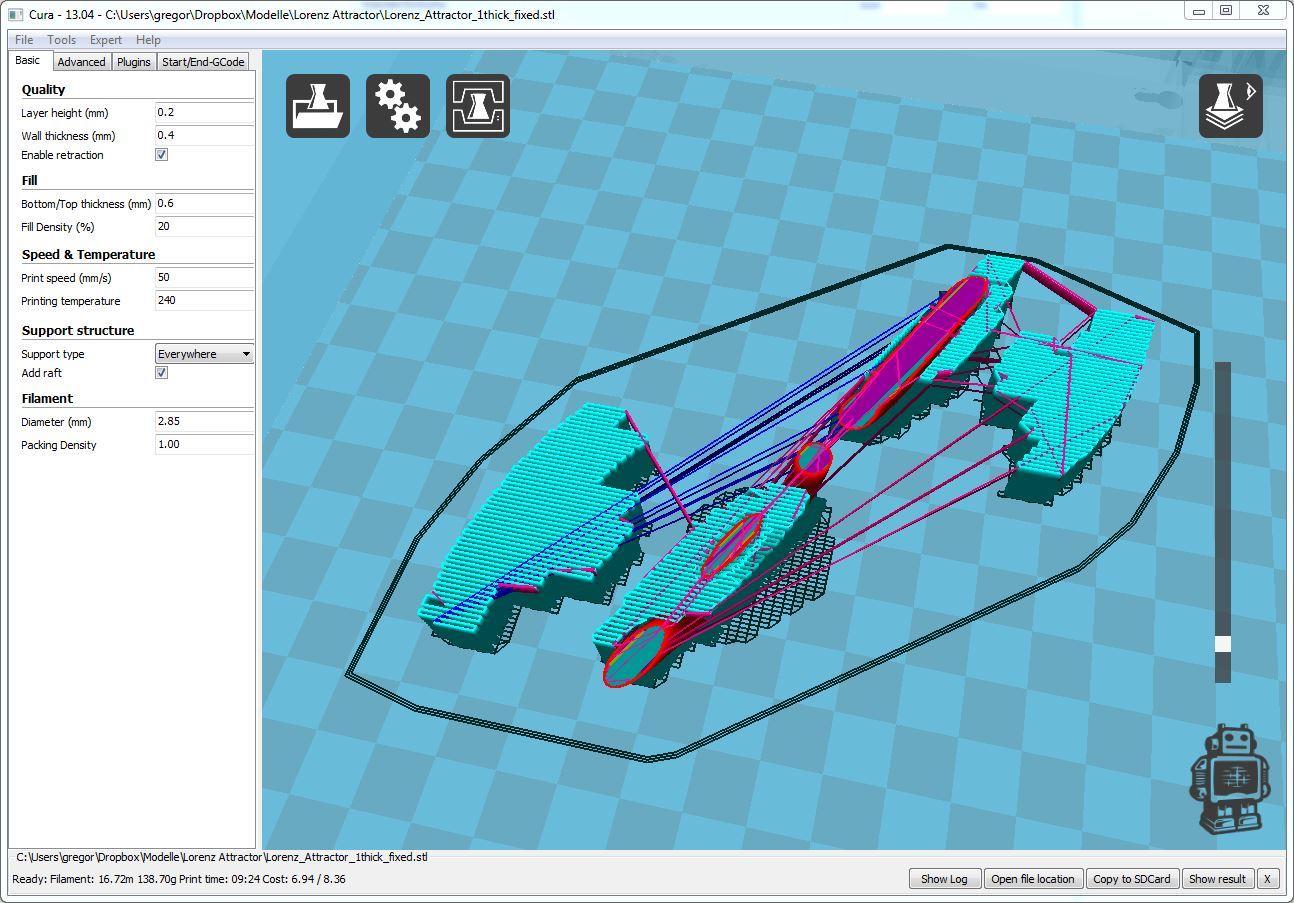This screenshot has height=903, width=1294.
Task: Open the Support type dropdown
Action: click(x=205, y=354)
